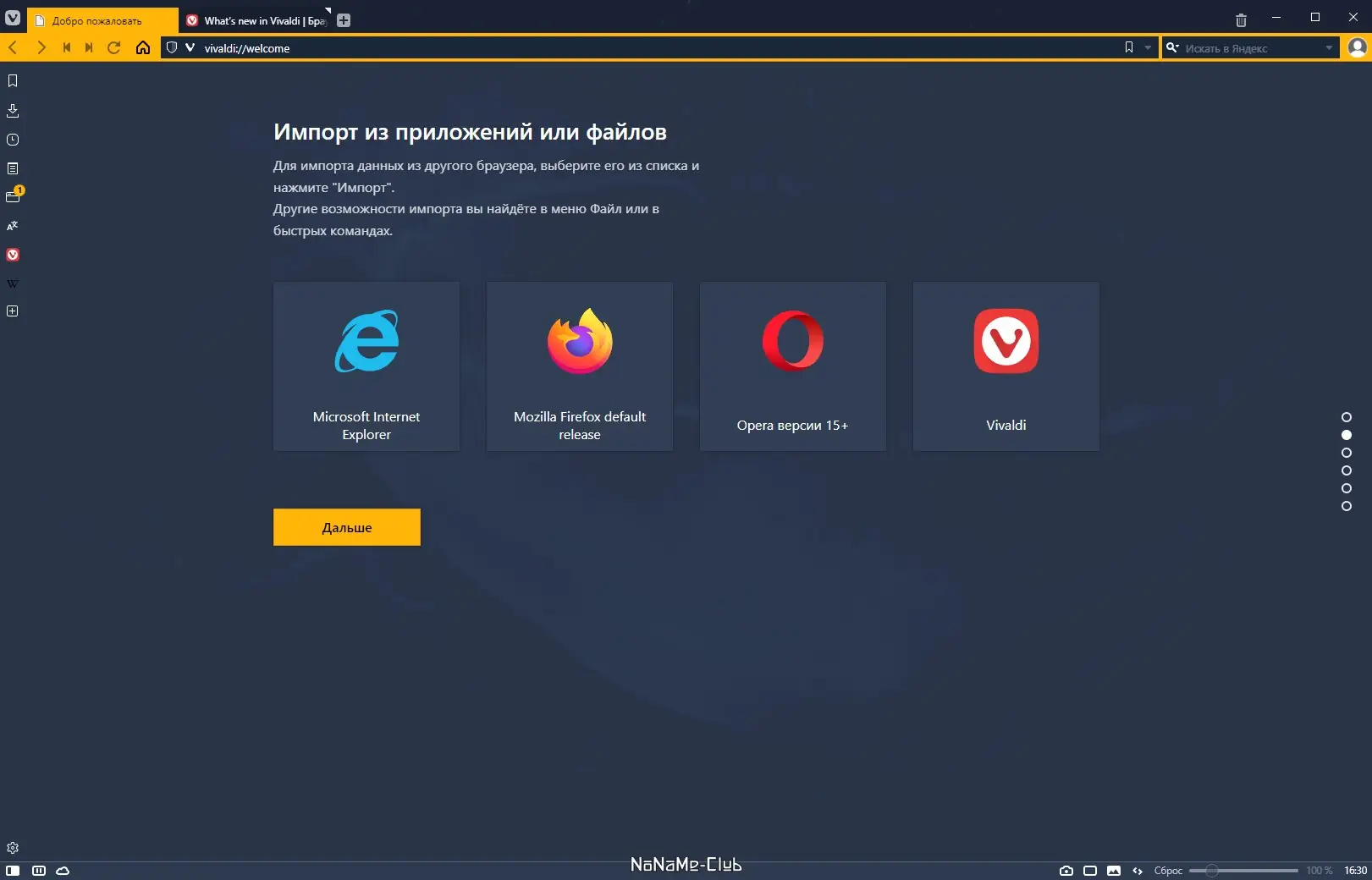Jump to the first welcome page dot
1372x880 pixels.
(1347, 417)
